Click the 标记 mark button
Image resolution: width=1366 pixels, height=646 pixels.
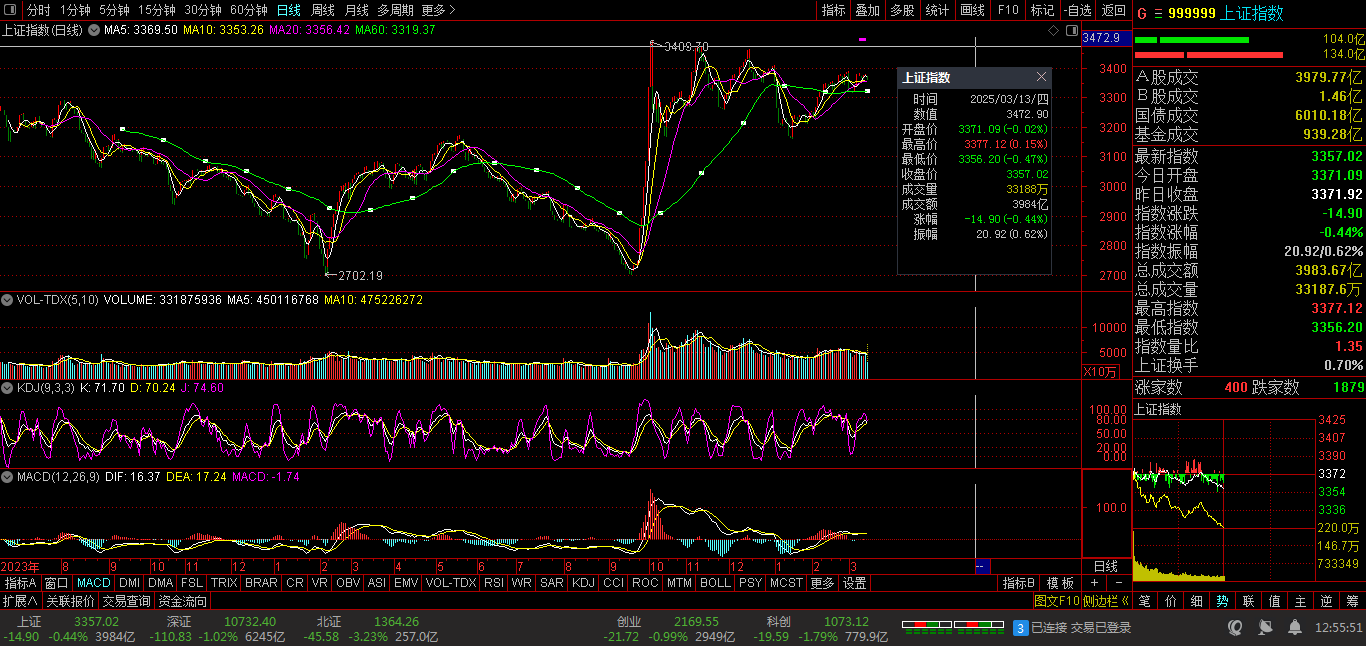click(x=1042, y=10)
